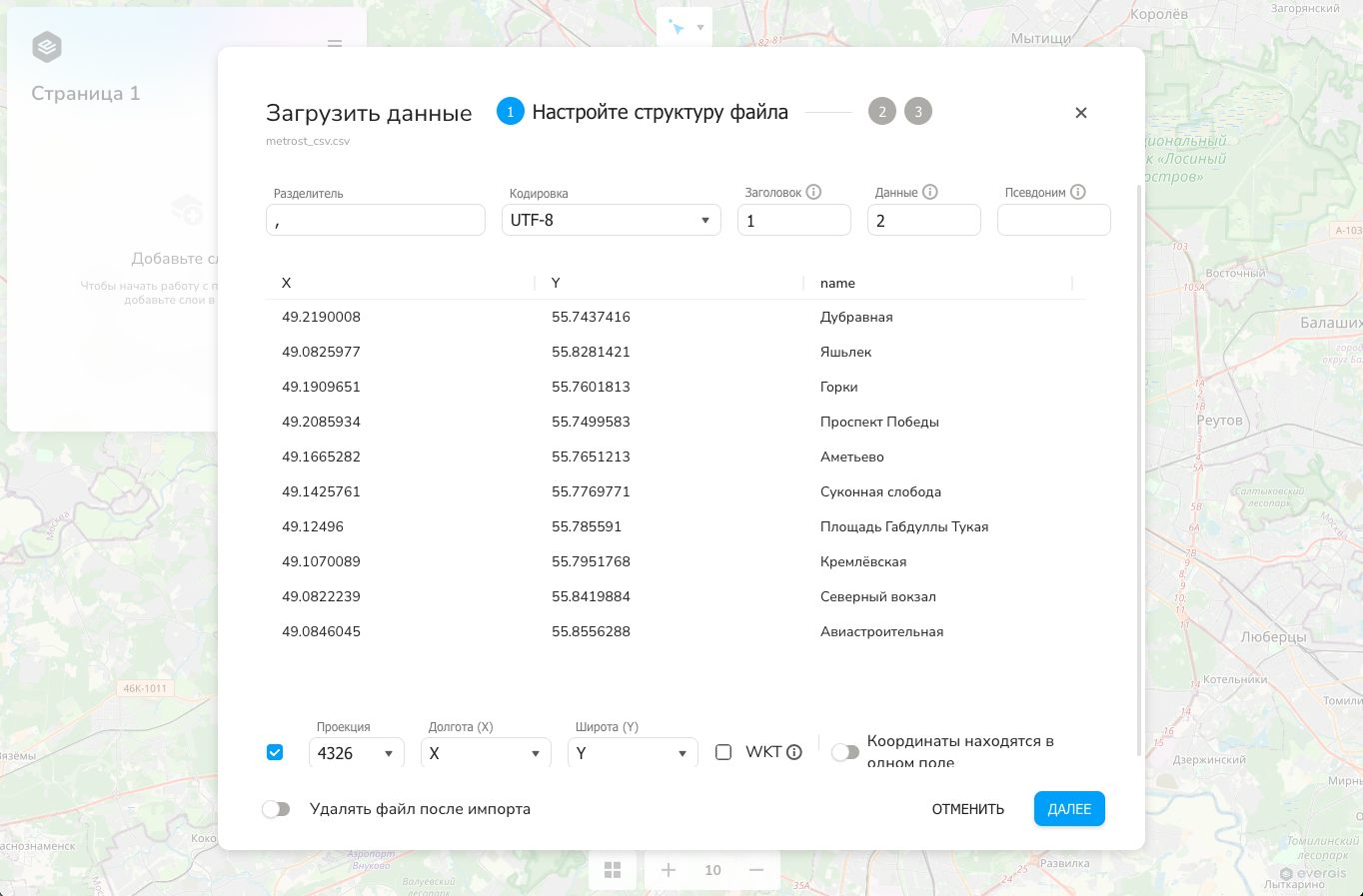Open the Широта (Y) column dropdown
1363x896 pixels.
tap(633, 753)
